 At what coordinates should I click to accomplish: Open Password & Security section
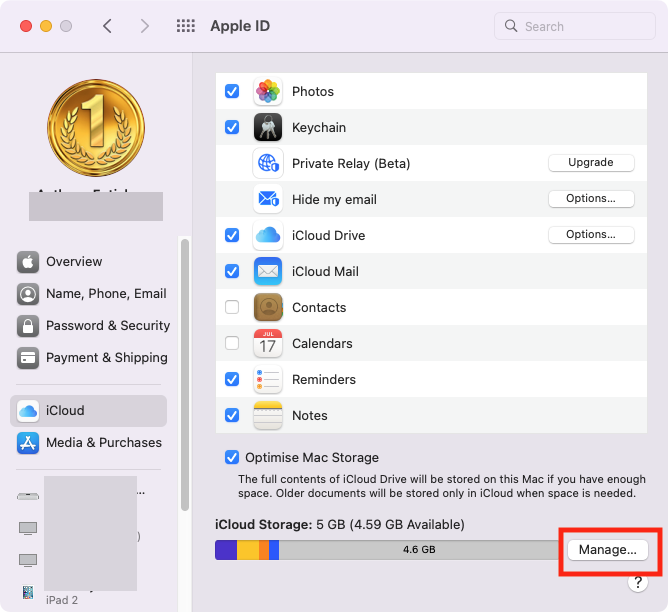89,325
